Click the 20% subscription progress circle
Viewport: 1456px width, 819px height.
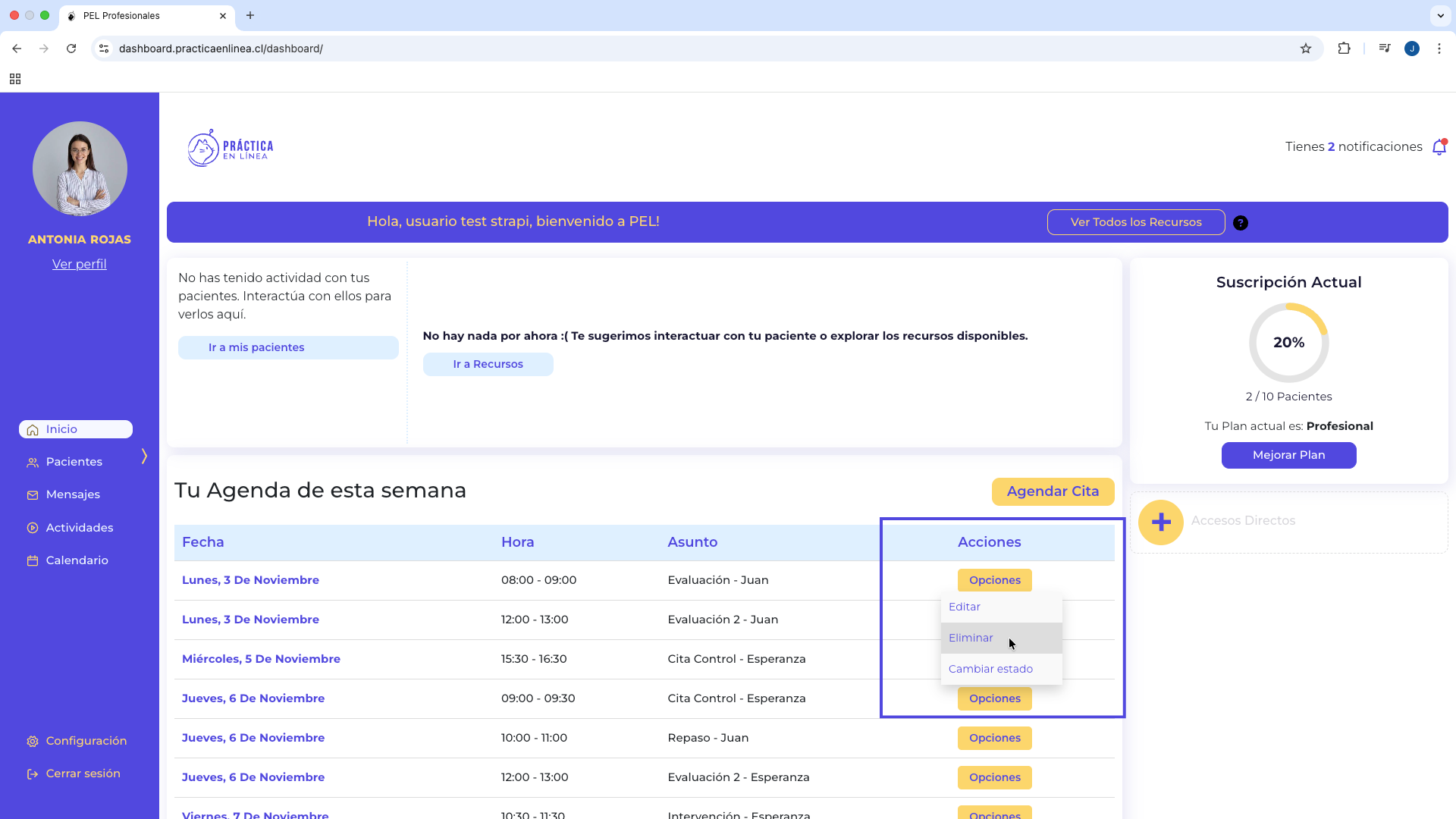1288,343
